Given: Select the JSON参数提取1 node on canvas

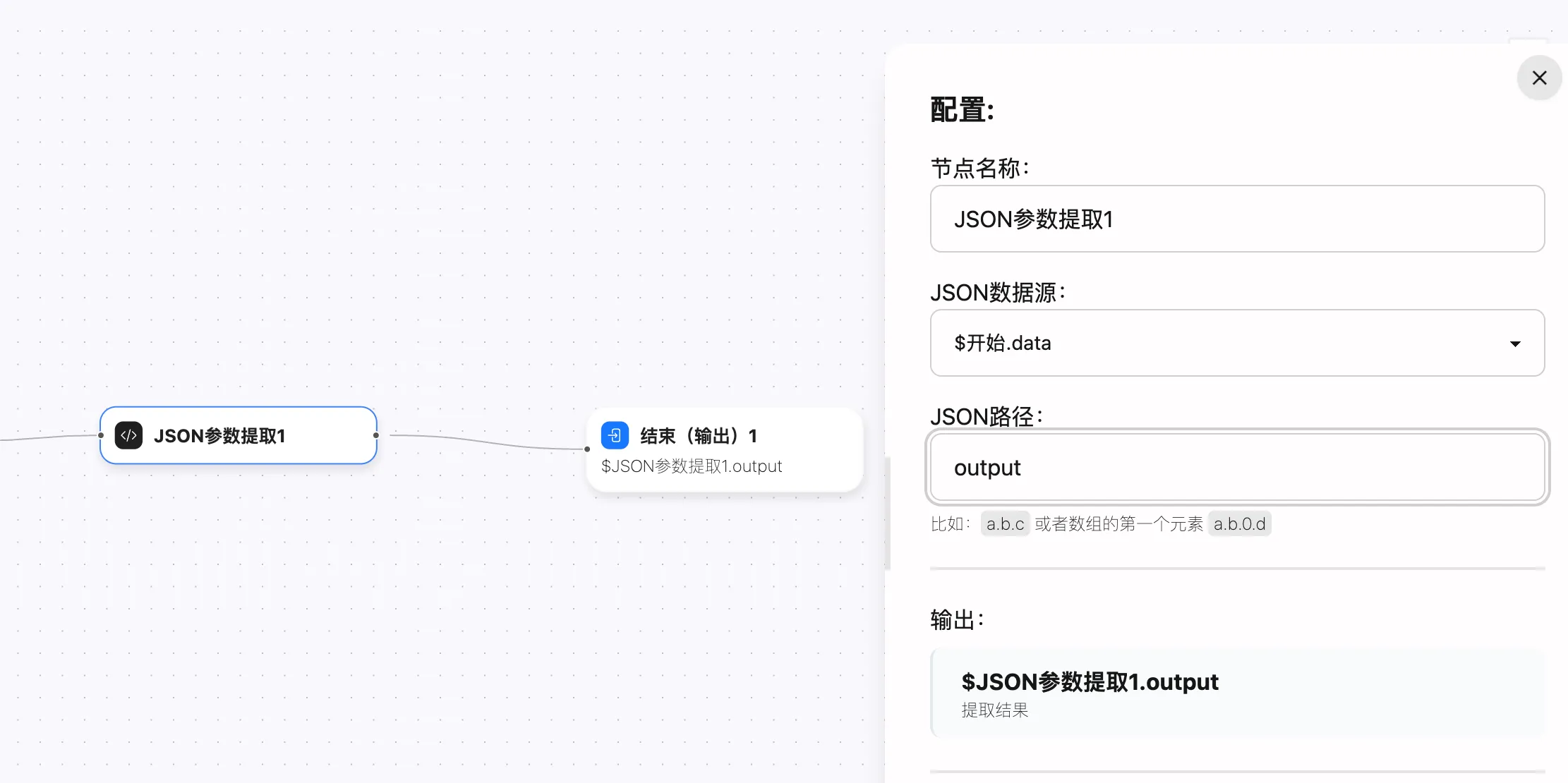Looking at the screenshot, I should [x=239, y=435].
